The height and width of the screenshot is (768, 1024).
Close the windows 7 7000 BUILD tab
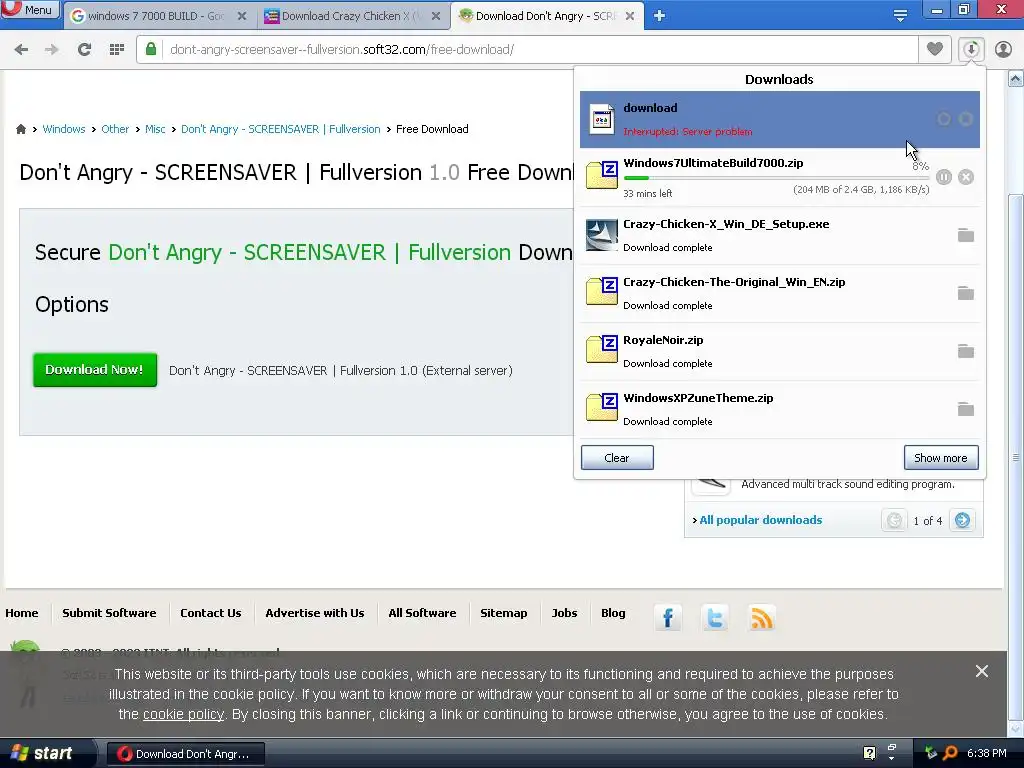pos(242,16)
